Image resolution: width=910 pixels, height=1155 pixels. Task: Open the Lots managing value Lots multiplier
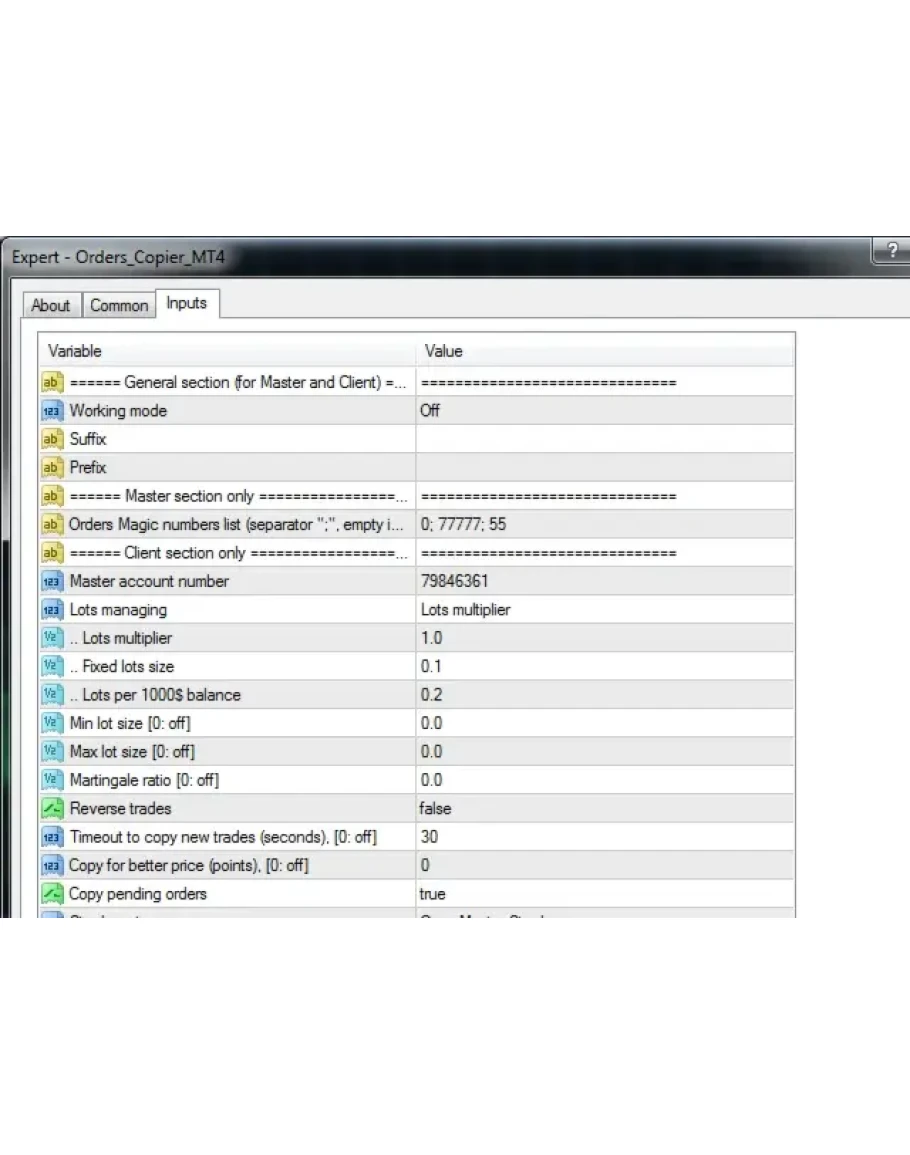click(x=604, y=610)
